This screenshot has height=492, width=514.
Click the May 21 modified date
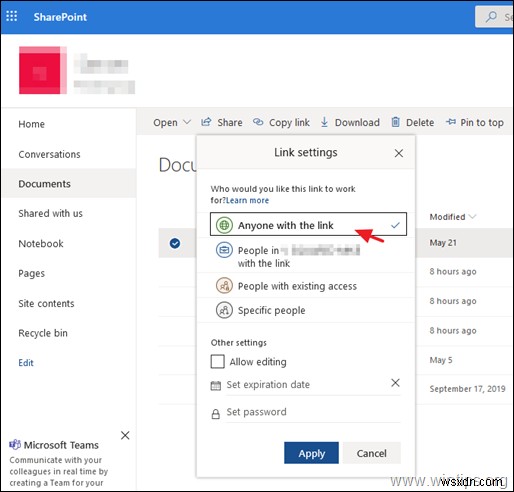tap(443, 243)
